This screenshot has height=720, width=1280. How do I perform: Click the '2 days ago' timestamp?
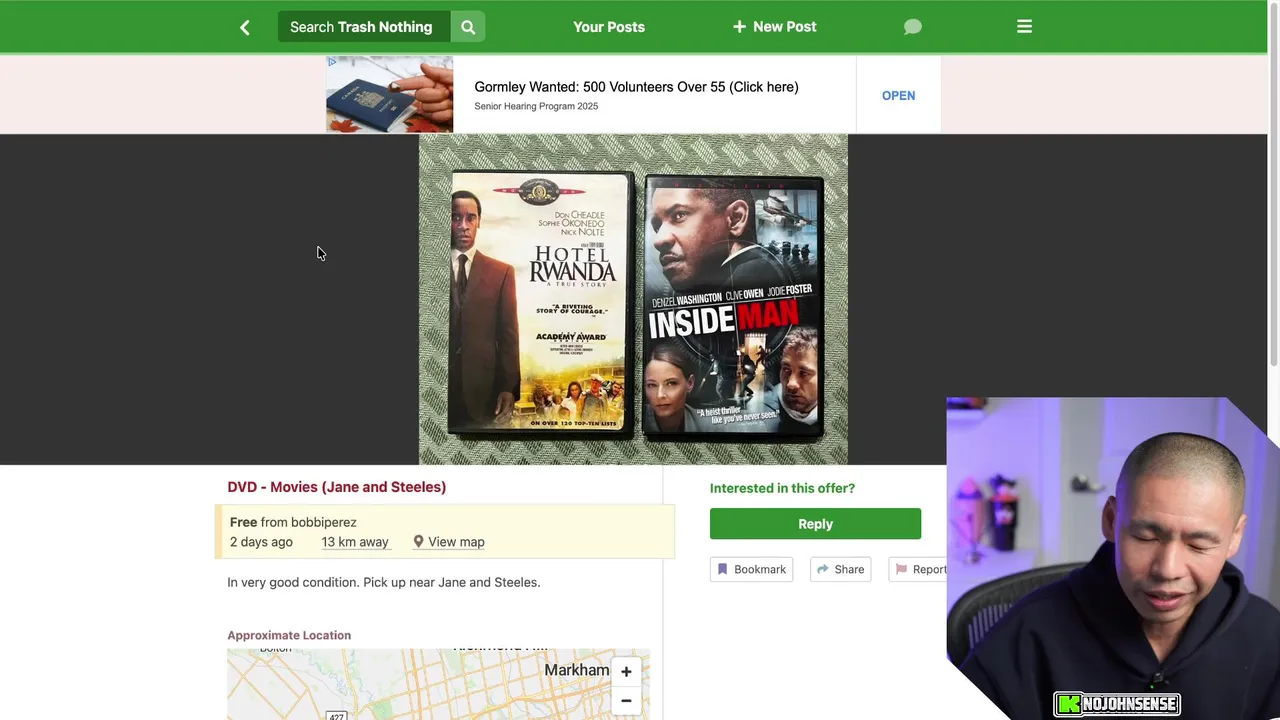coord(261,542)
